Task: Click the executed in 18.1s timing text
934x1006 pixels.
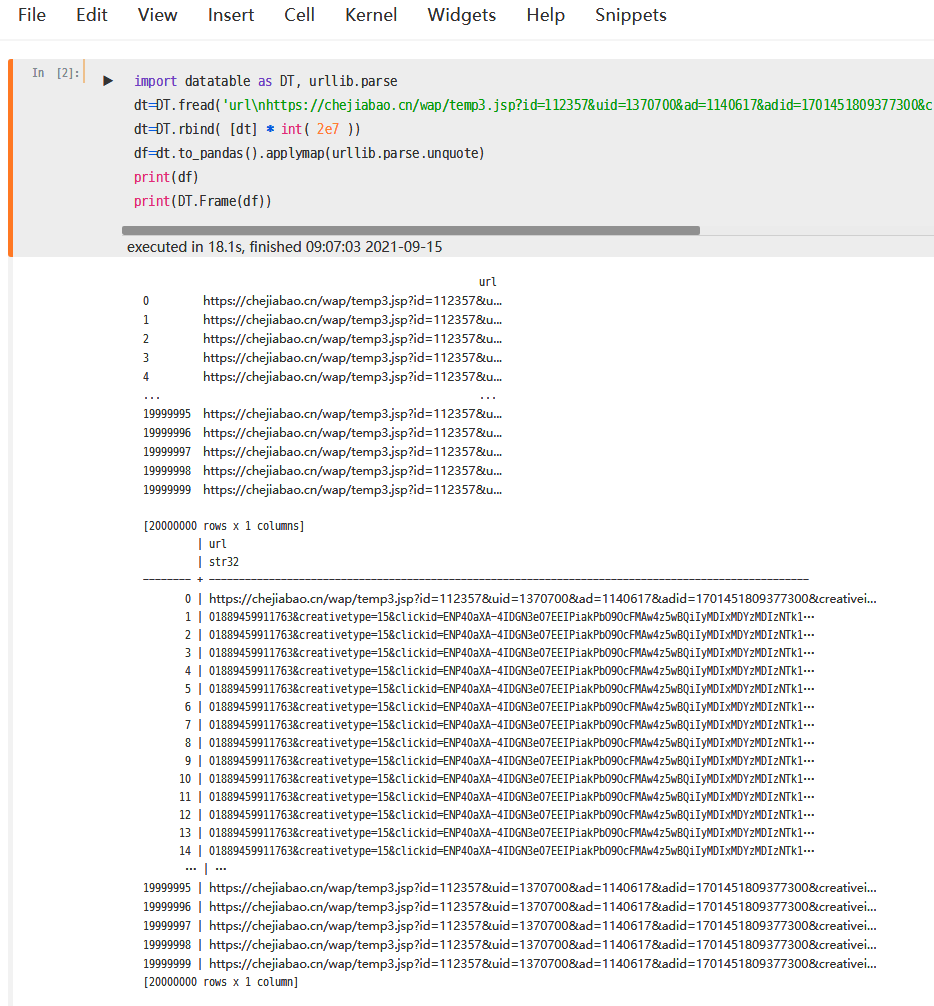Action: coord(284,247)
